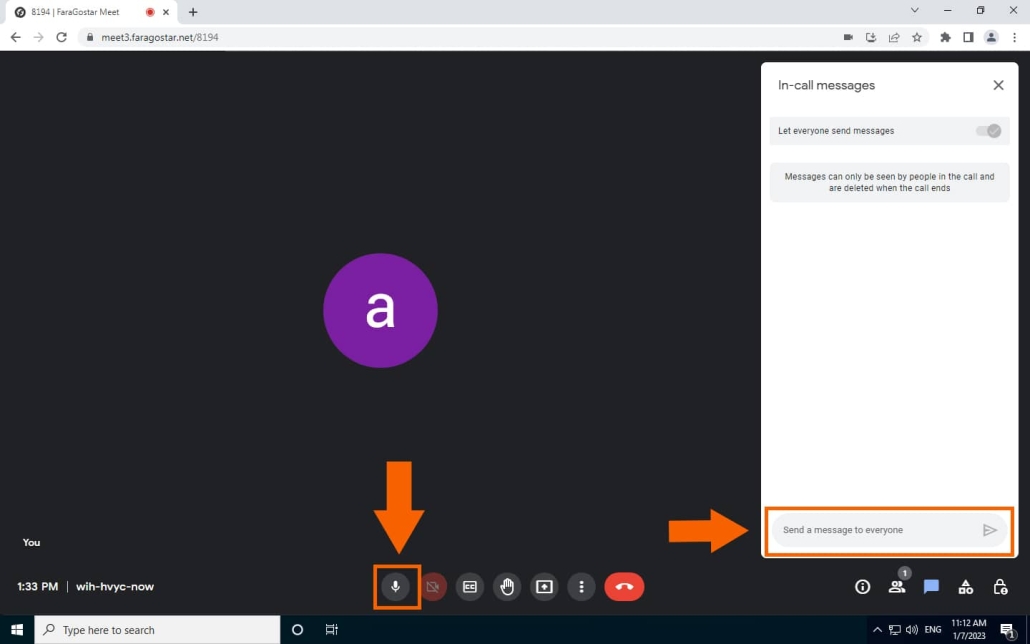Open Chrome's three-dot browser menu

(x=1015, y=37)
